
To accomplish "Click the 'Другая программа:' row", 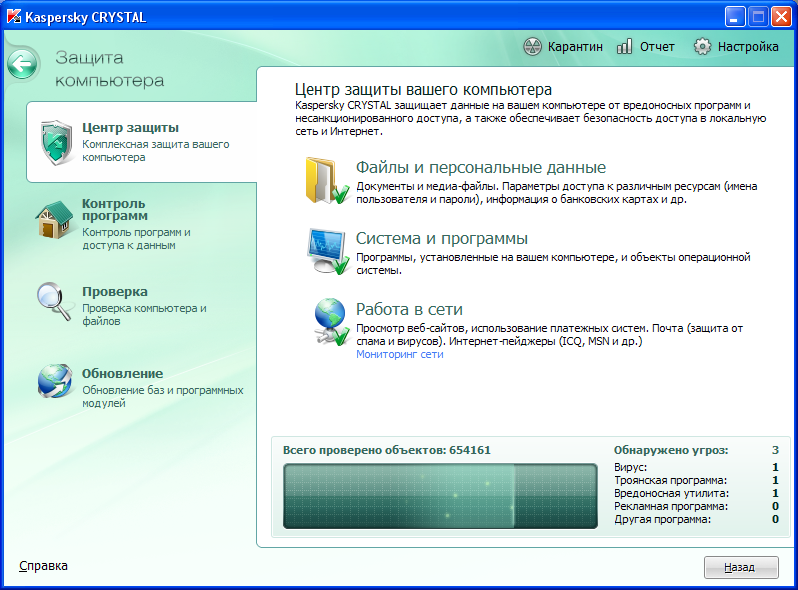I will coord(696,520).
